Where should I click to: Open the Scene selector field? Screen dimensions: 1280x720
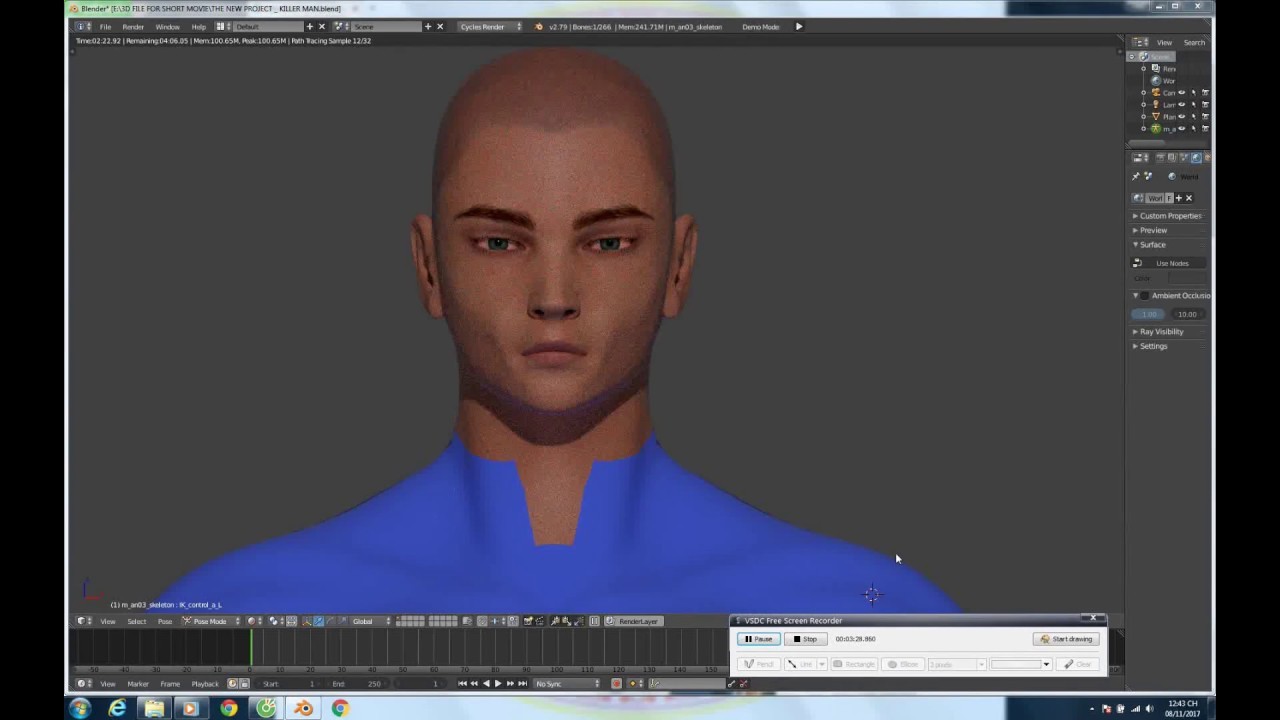tap(385, 27)
